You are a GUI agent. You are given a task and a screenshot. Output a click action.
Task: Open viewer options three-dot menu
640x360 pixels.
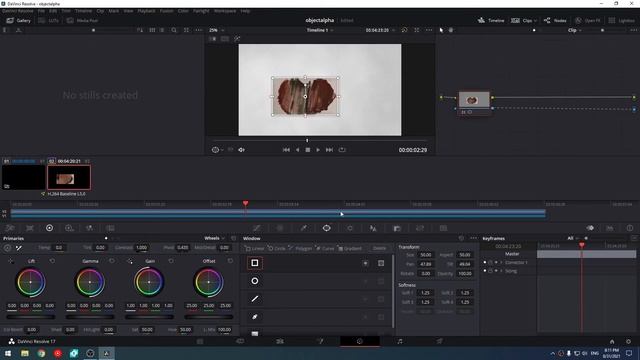click(429, 30)
